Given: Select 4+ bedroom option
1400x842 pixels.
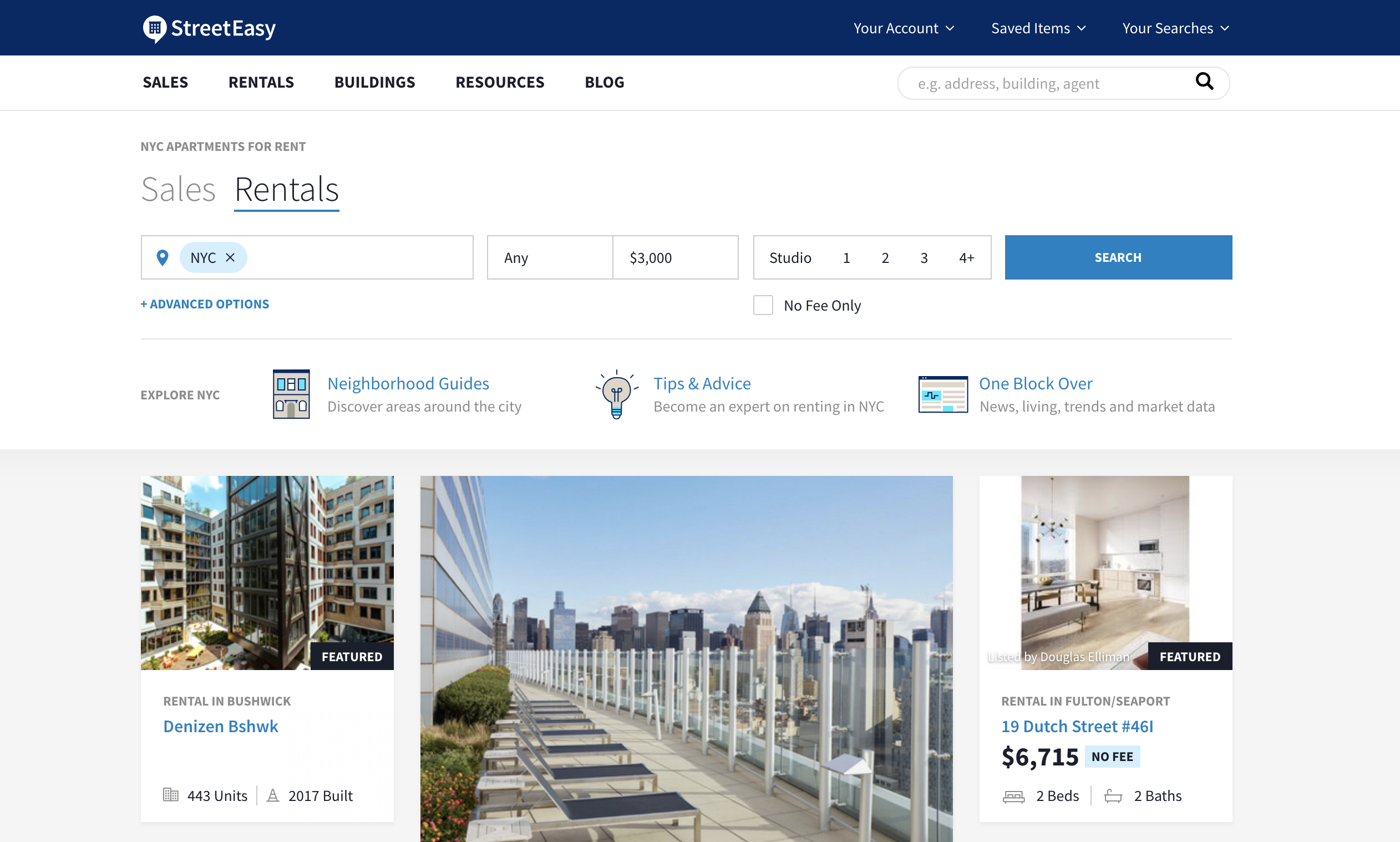Looking at the screenshot, I should [x=967, y=257].
